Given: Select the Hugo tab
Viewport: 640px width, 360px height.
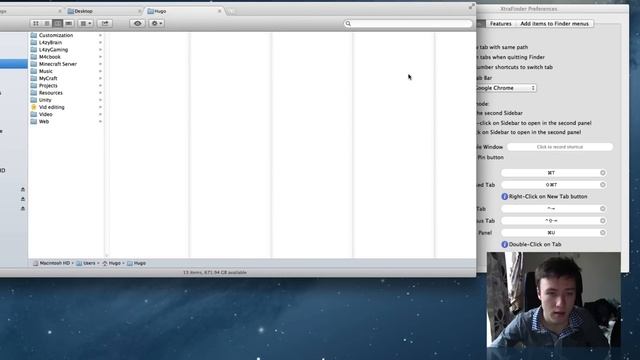Looking at the screenshot, I should tap(160, 11).
